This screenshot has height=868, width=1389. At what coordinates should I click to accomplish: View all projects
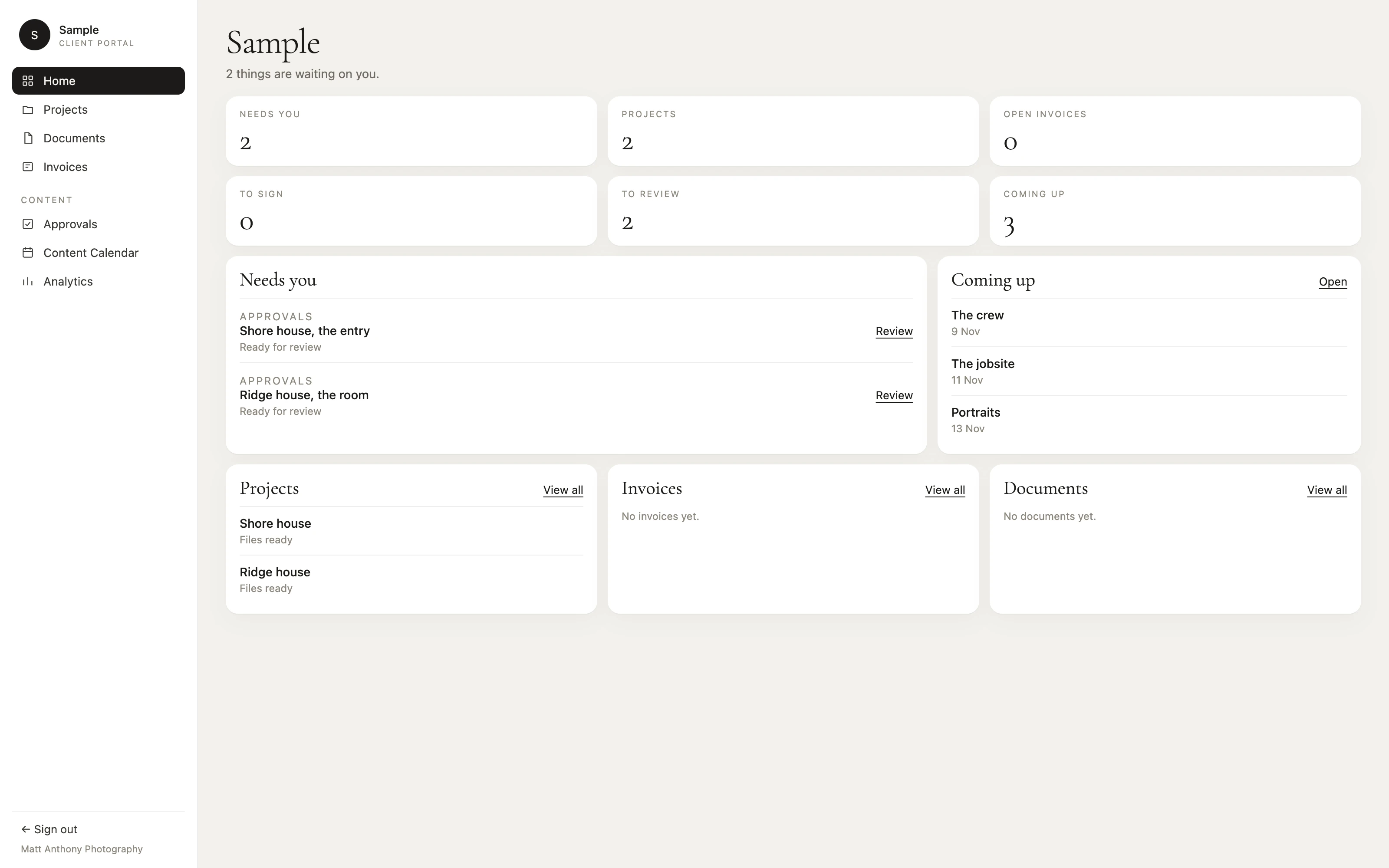563,490
